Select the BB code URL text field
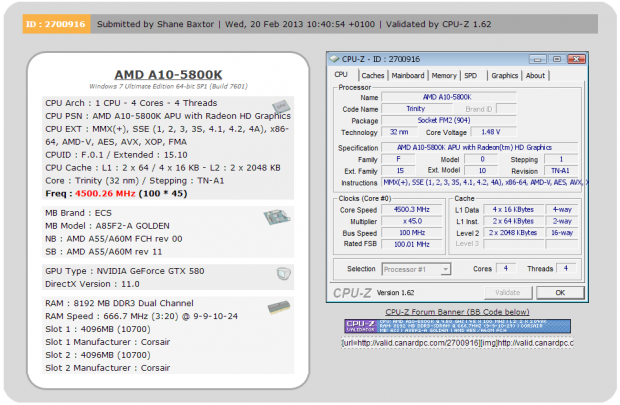 coord(457,343)
